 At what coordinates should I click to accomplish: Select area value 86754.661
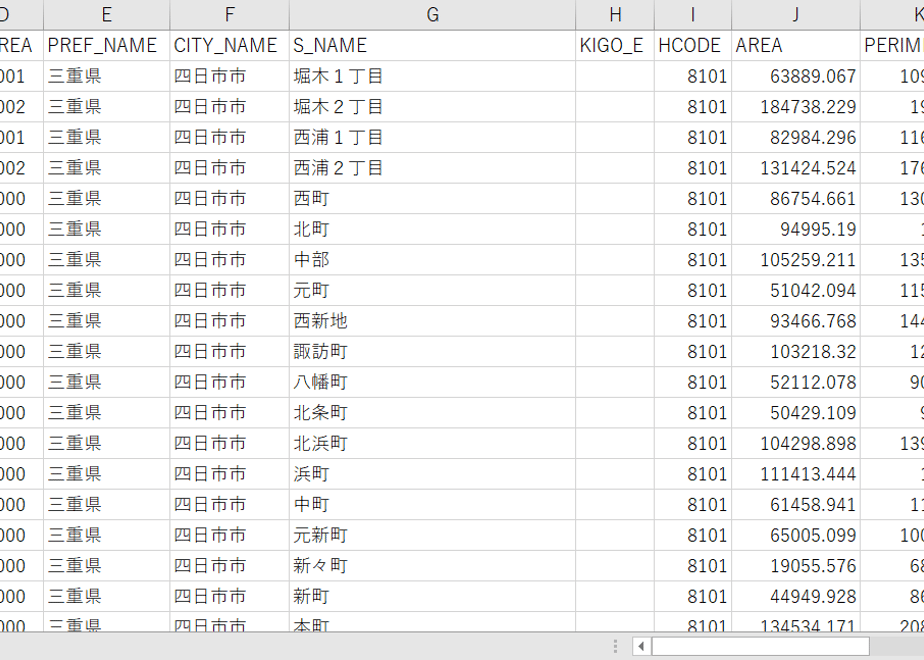tap(796, 199)
